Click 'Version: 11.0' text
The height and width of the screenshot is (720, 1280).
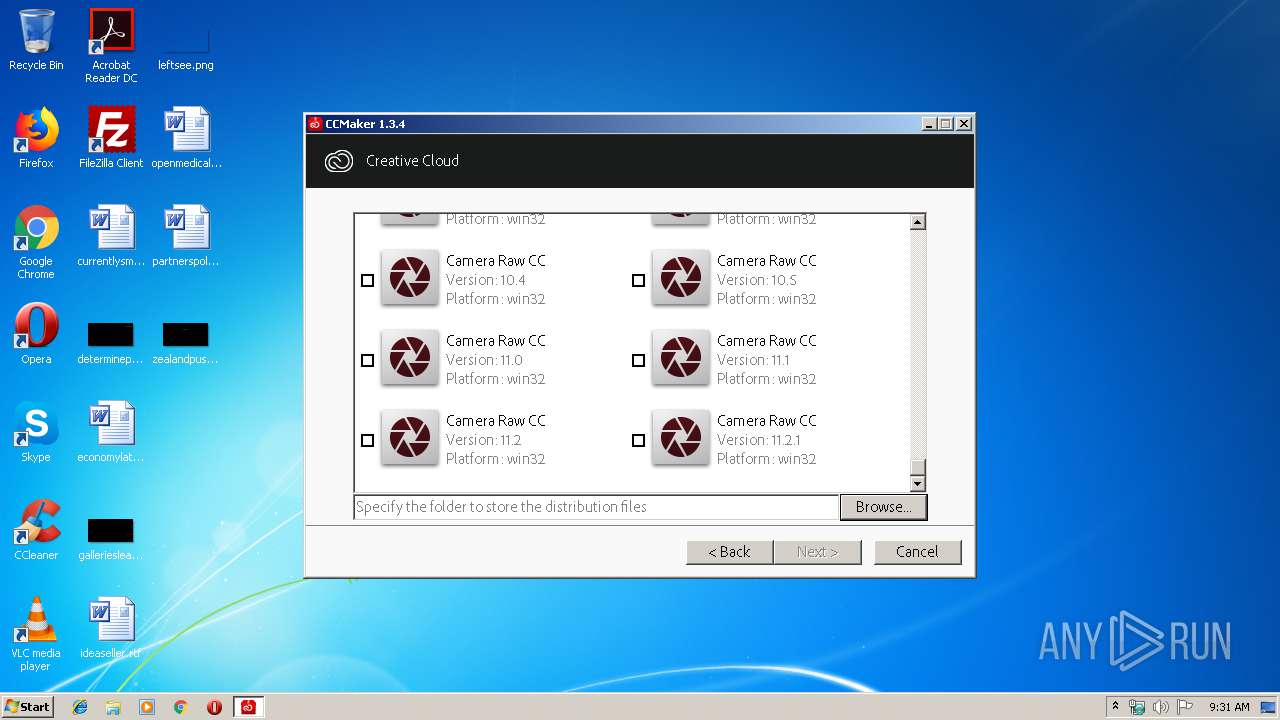click(484, 360)
